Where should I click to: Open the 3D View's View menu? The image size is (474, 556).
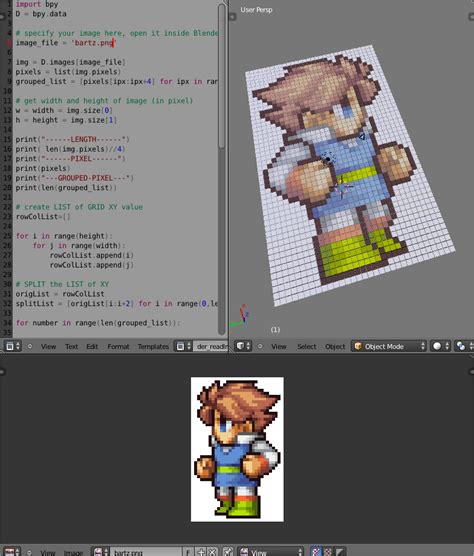coord(279,346)
